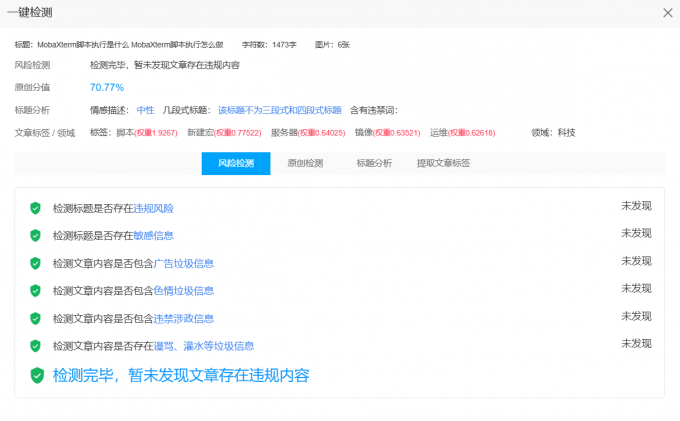Screen dimensions: 680x421
Task: Click the 字符数: 1473字 text
Action: (269, 45)
